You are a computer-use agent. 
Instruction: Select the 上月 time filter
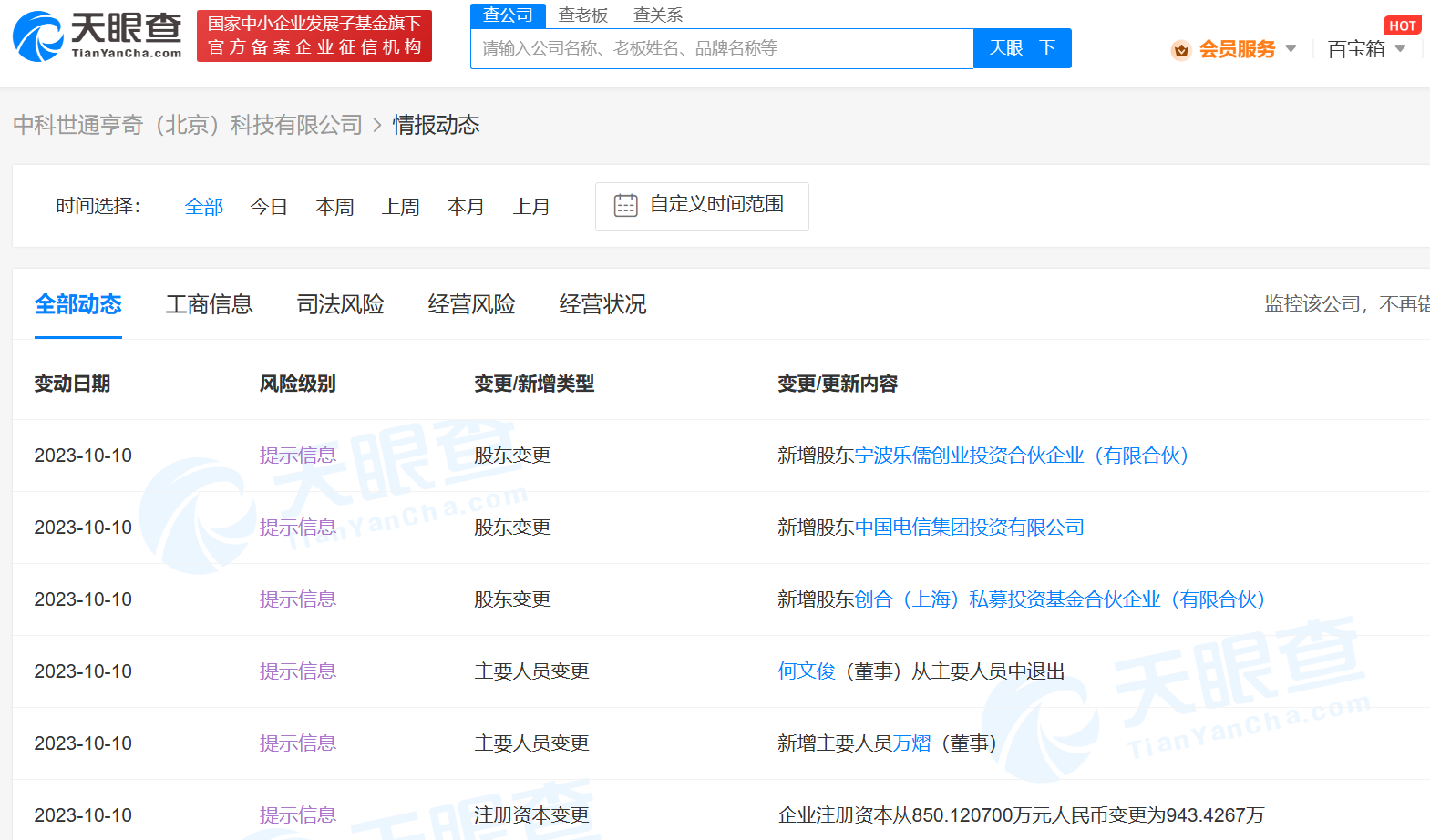[x=531, y=207]
